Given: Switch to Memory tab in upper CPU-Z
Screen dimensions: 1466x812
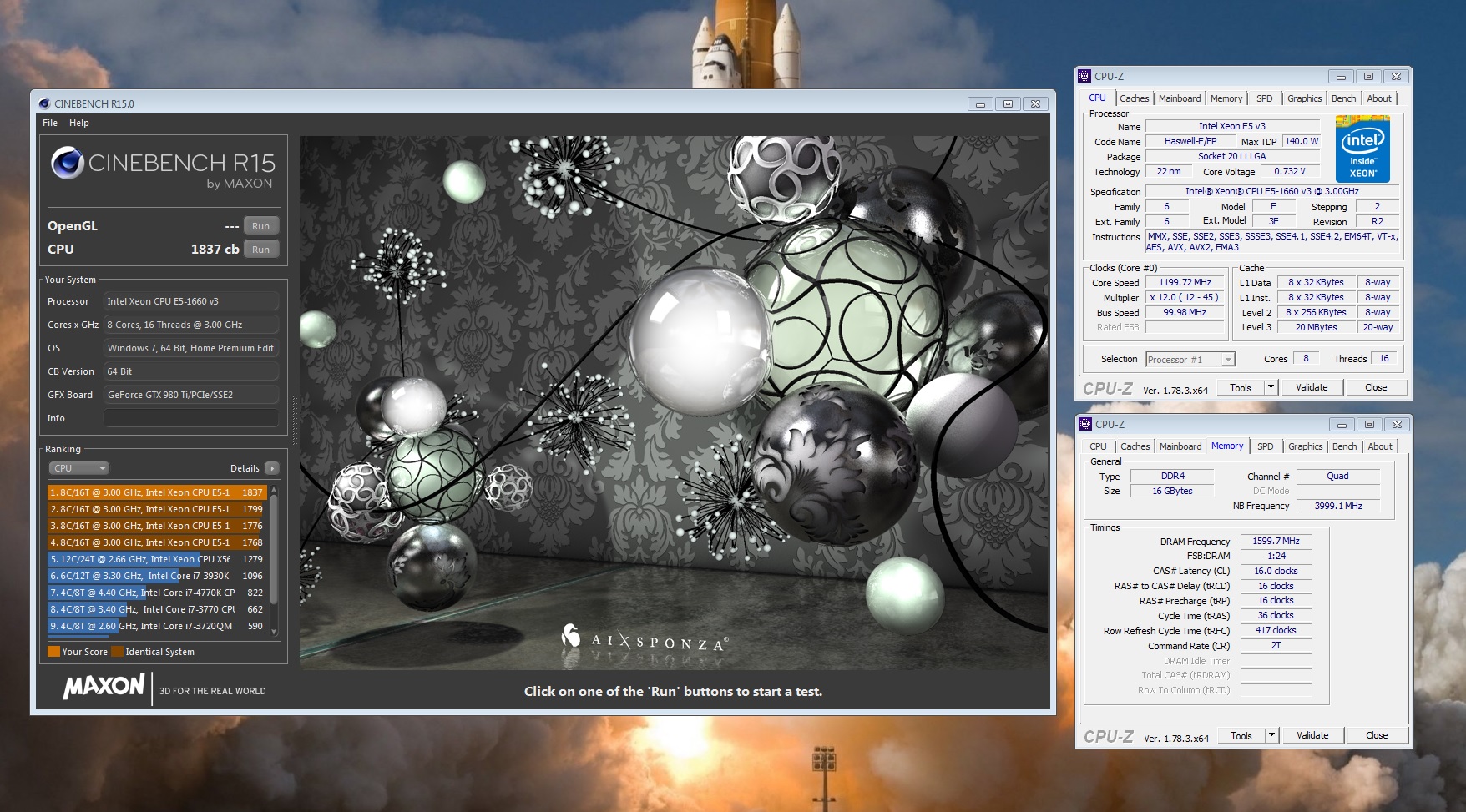Looking at the screenshot, I should point(1226,98).
